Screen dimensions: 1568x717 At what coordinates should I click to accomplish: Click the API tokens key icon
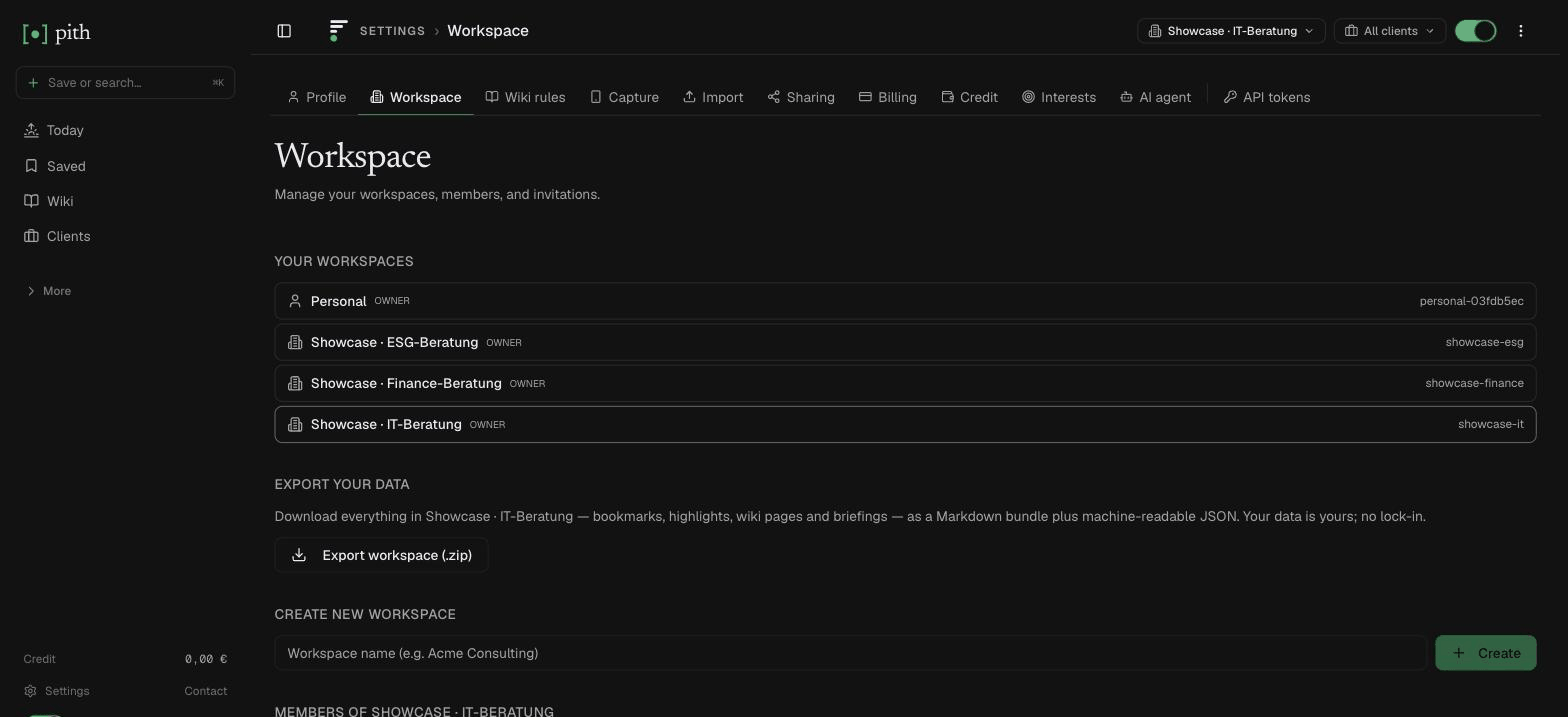[1230, 97]
